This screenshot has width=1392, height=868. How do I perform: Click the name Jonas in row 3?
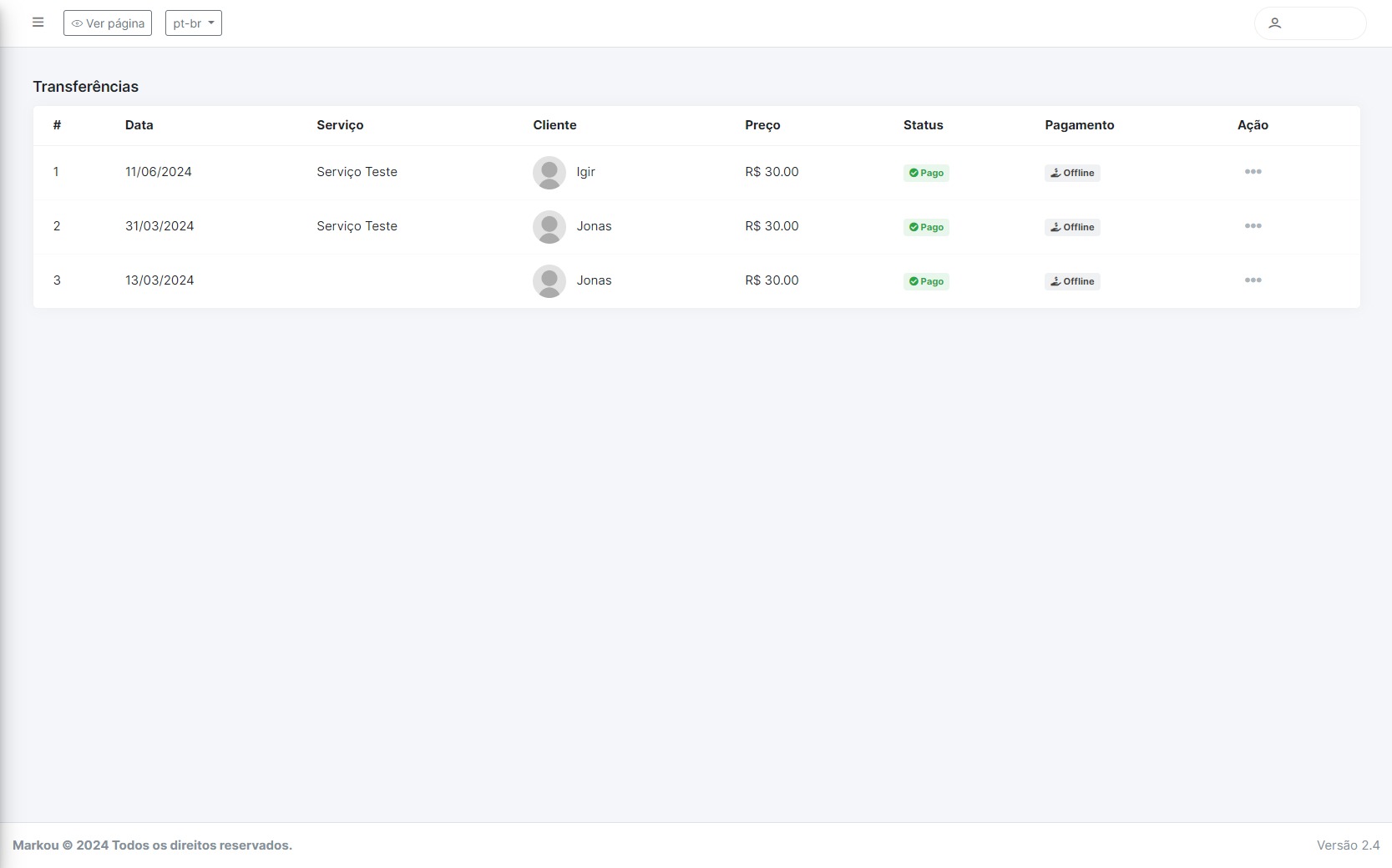[x=594, y=280]
